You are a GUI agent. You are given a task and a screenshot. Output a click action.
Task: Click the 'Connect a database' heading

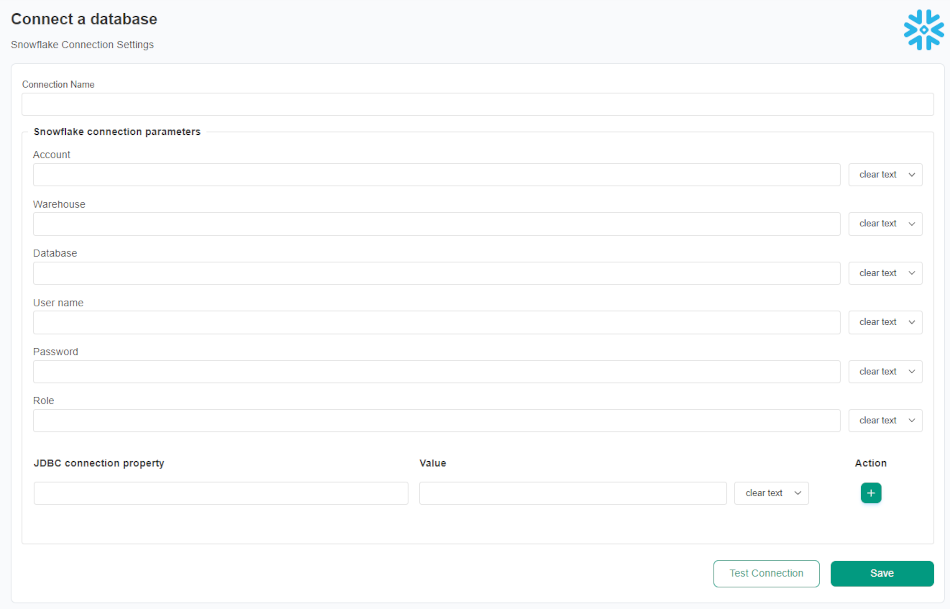point(84,19)
